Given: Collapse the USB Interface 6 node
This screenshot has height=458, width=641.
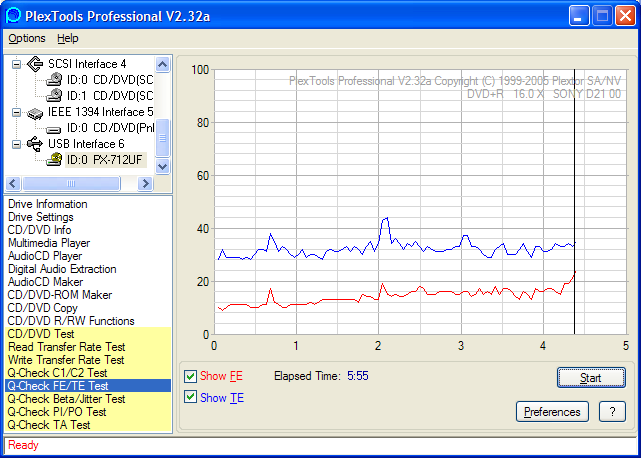Looking at the screenshot, I should point(16,144).
